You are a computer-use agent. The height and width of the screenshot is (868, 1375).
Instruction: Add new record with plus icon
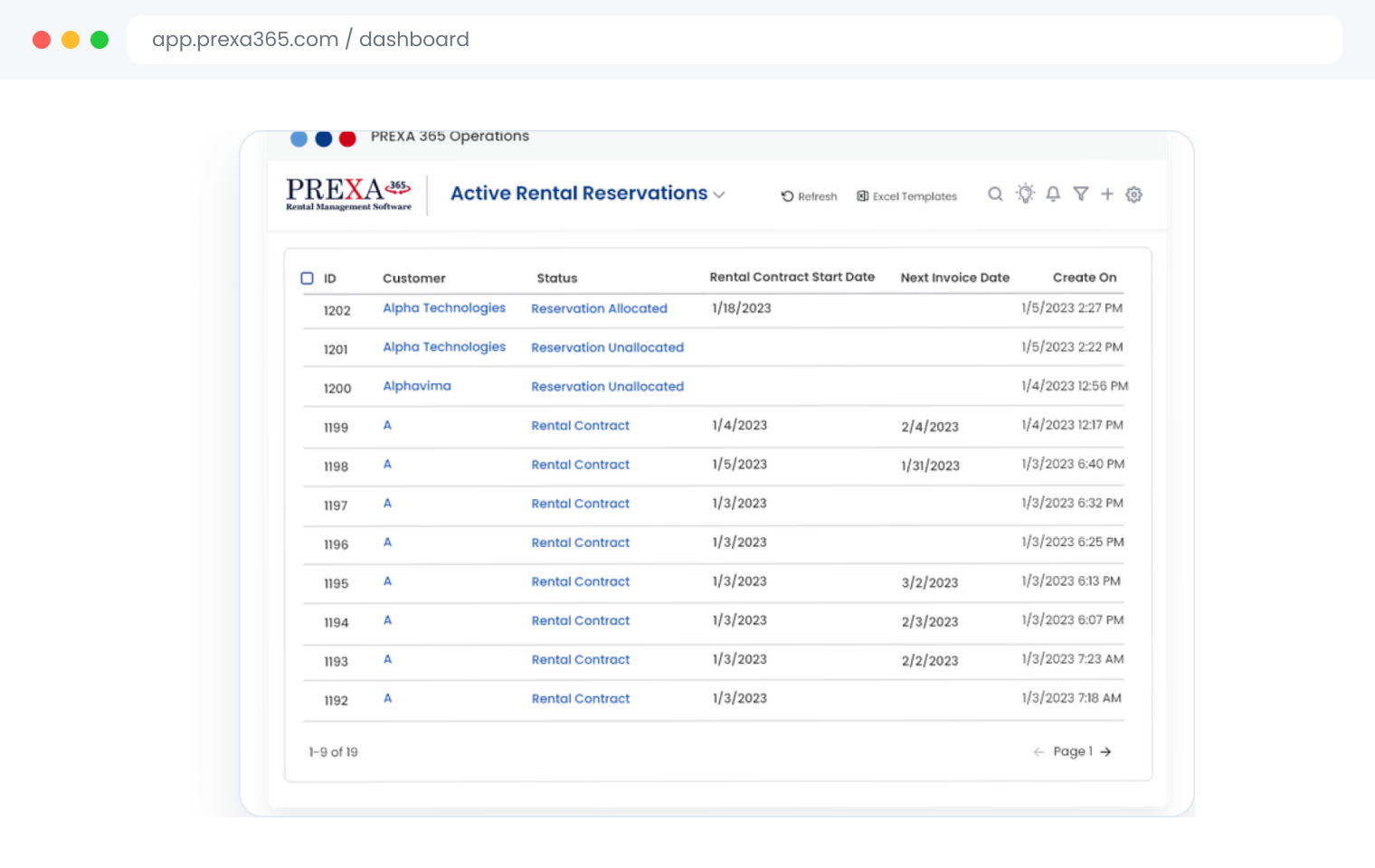(1107, 194)
